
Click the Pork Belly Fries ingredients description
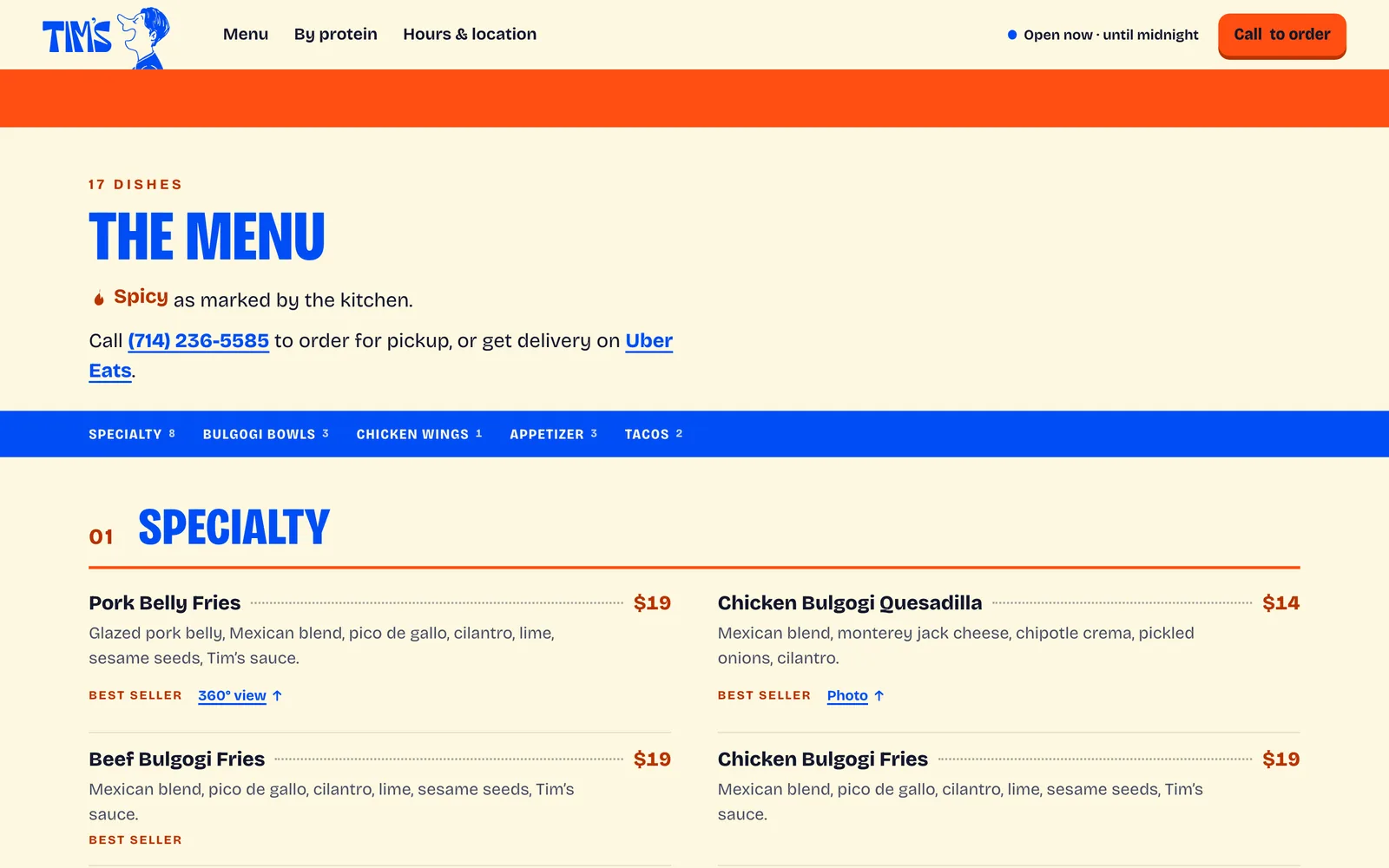(322, 645)
